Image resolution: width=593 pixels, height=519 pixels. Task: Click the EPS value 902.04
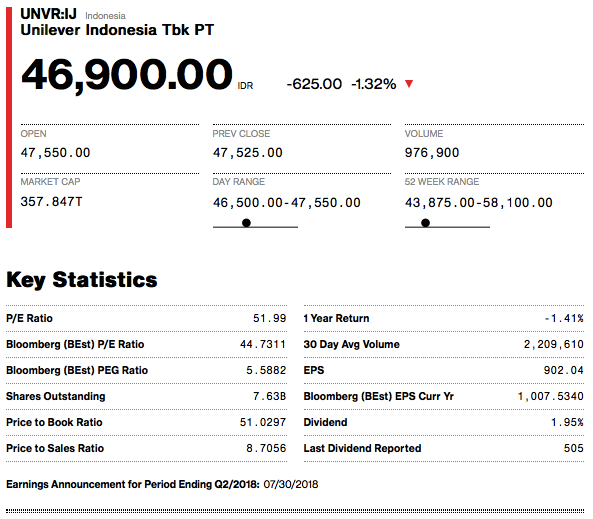(x=564, y=370)
